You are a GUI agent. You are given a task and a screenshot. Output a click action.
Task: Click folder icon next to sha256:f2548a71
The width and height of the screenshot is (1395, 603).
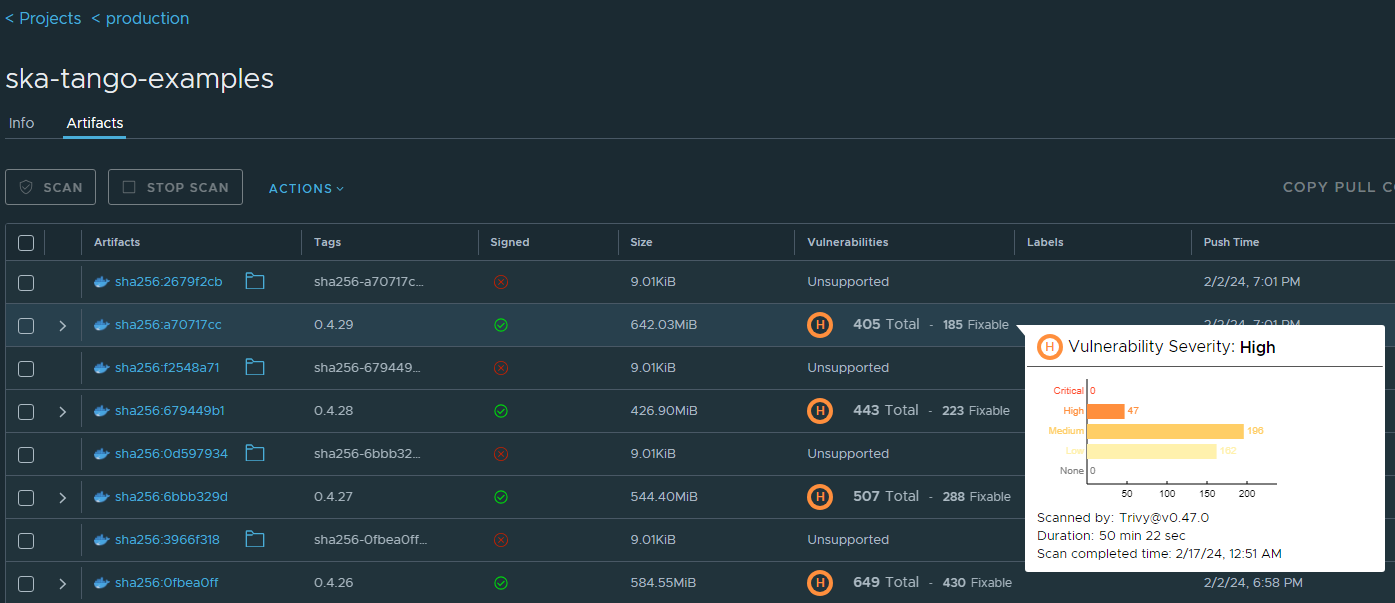coord(255,367)
